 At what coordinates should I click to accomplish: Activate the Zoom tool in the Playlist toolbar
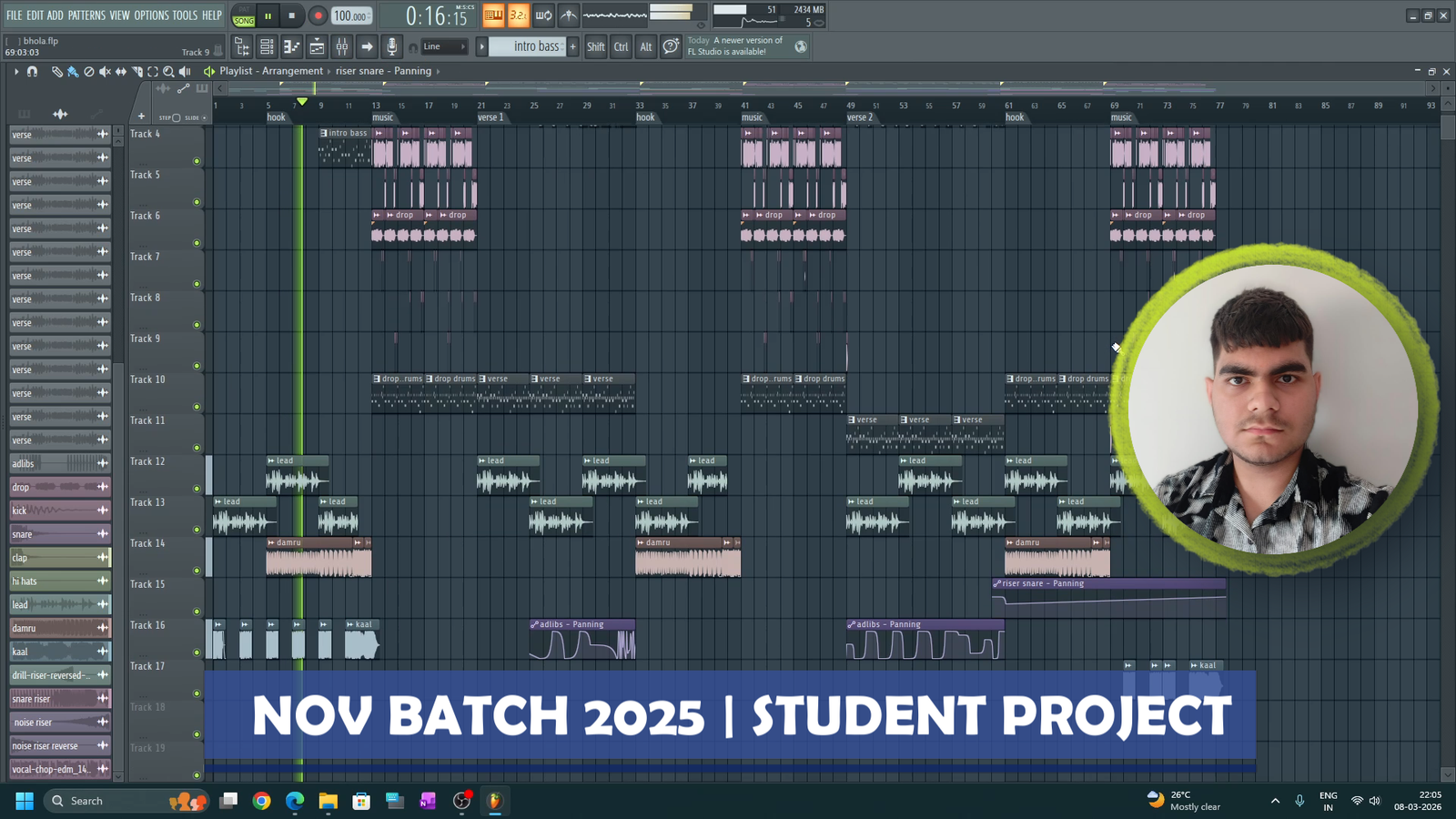click(168, 71)
